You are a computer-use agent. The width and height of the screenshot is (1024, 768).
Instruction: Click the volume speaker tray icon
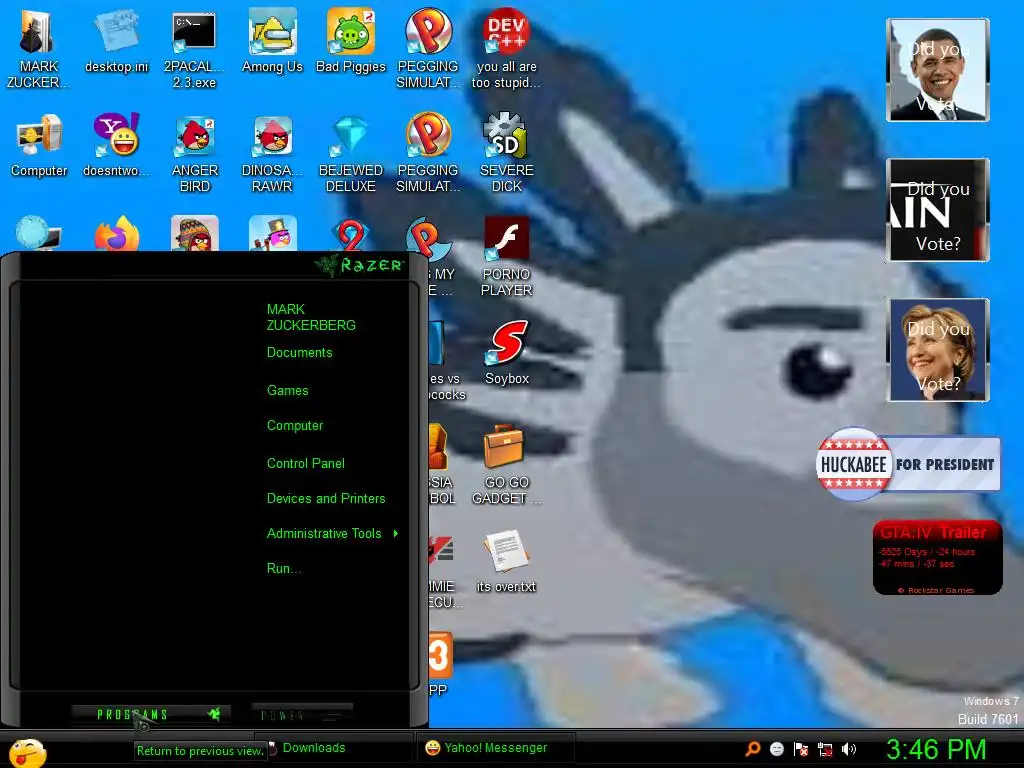849,749
